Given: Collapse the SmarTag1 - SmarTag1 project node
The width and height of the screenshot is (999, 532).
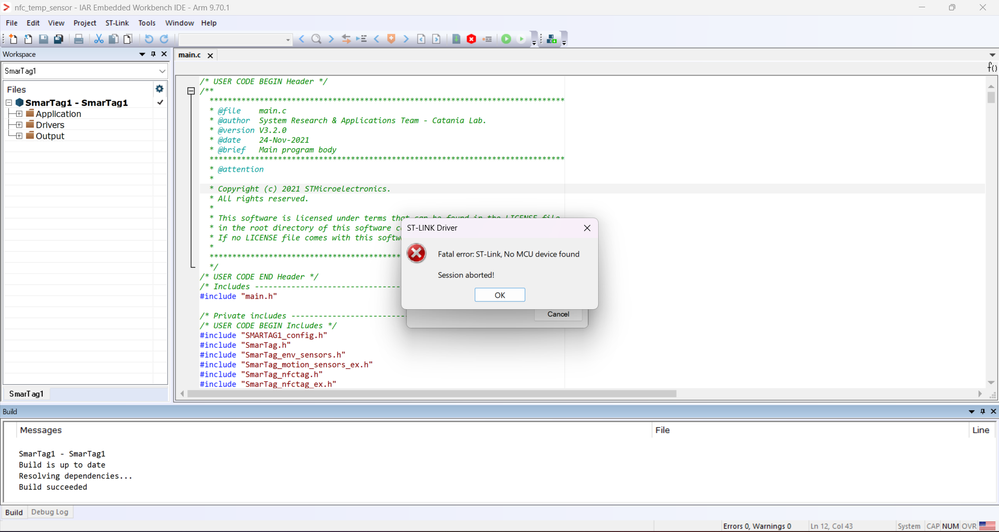Looking at the screenshot, I should tap(9, 103).
